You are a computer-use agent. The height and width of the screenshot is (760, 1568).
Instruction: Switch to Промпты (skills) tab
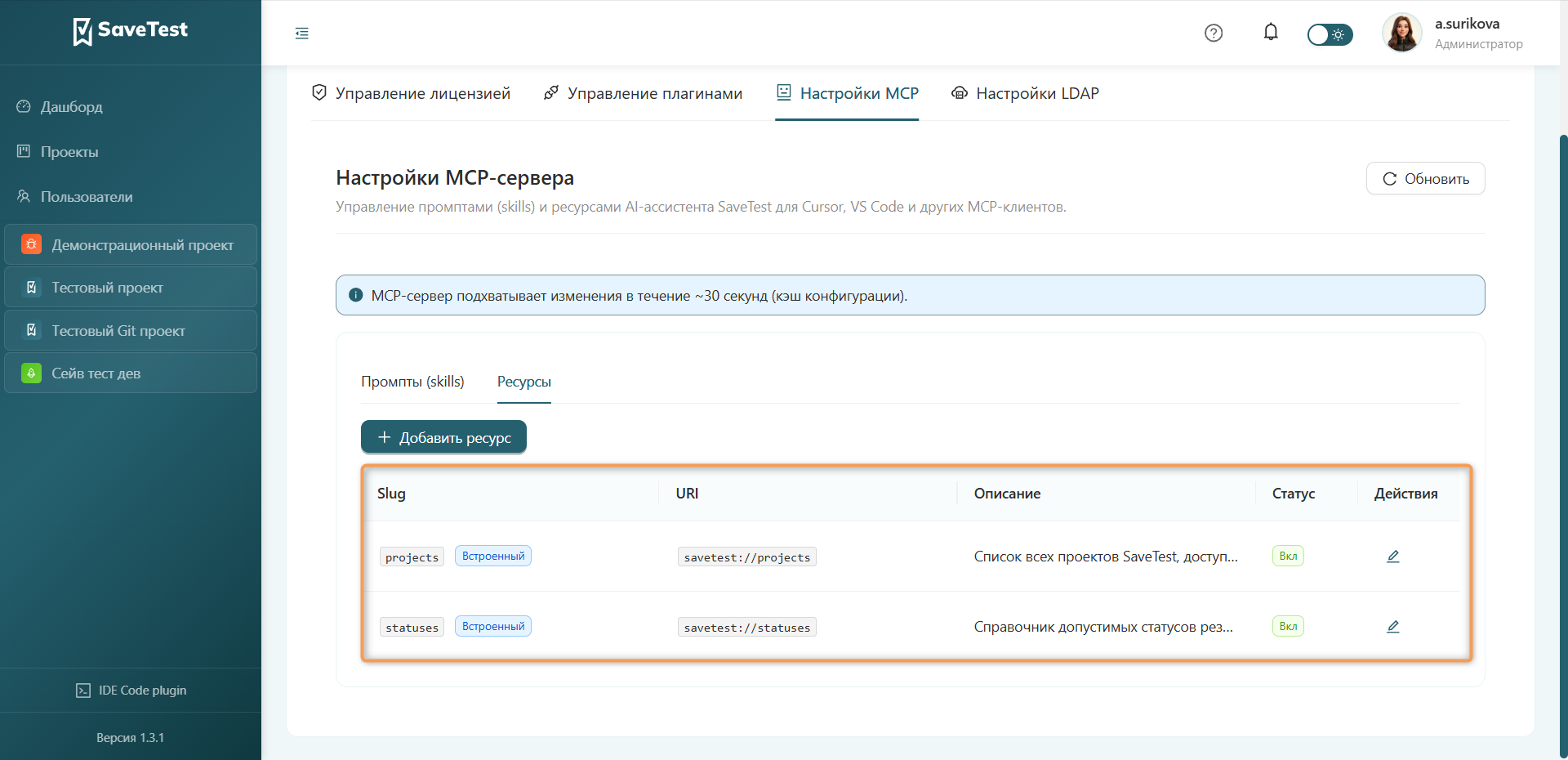(x=412, y=382)
